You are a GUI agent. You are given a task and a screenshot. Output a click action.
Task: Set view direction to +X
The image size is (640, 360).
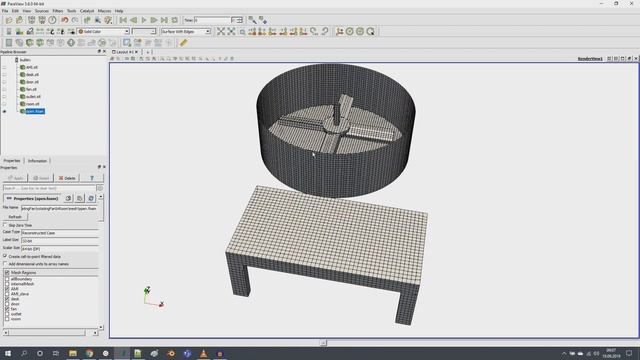click(252, 31)
